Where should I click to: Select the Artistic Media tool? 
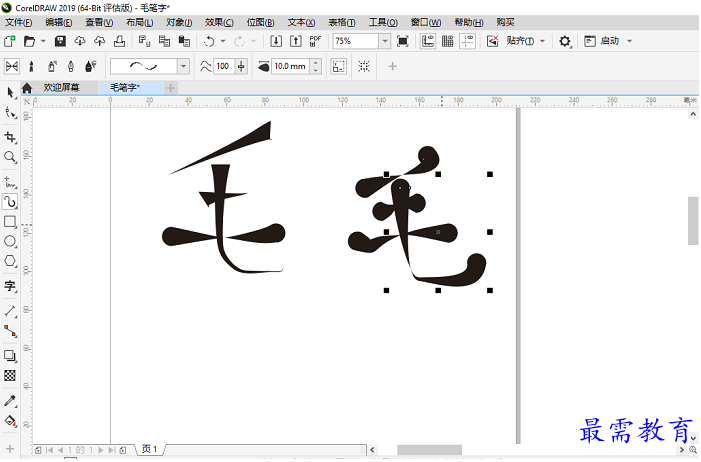[x=10, y=202]
